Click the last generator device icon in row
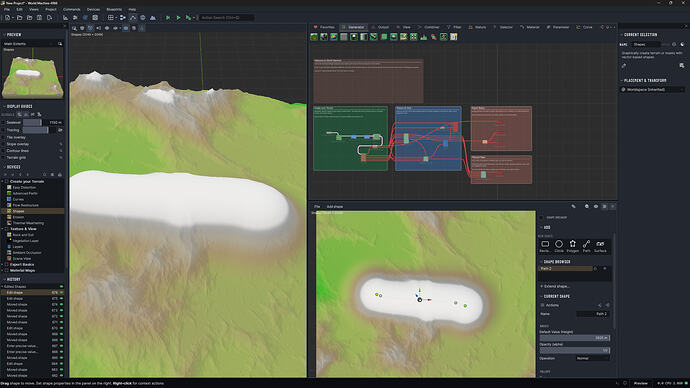The width and height of the screenshot is (690, 388). [454, 37]
